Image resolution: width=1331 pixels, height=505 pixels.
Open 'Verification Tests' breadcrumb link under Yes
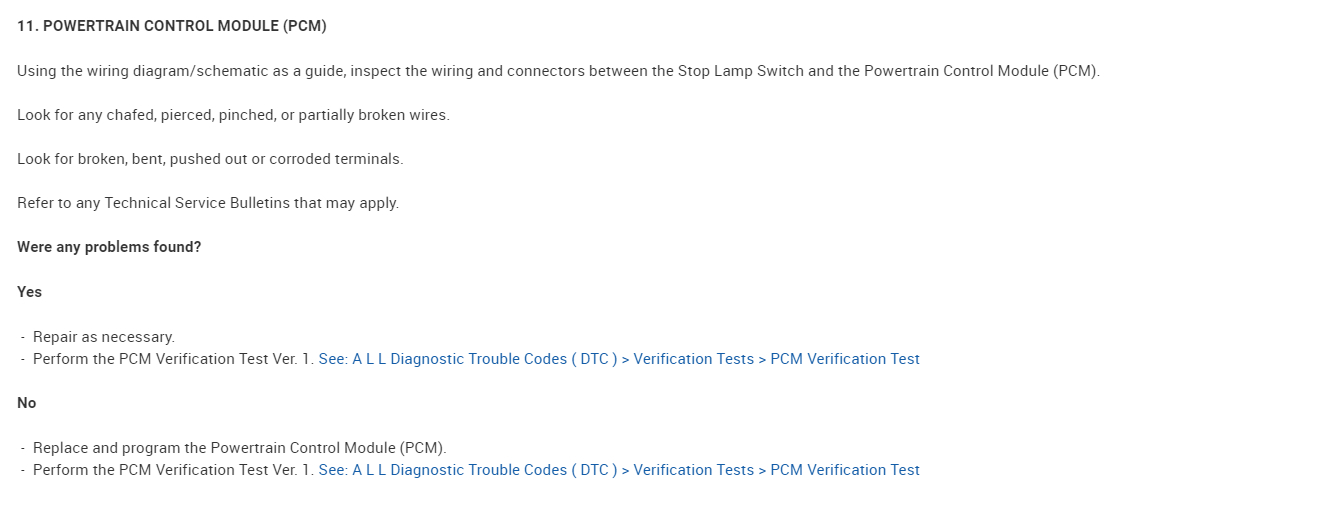(693, 359)
